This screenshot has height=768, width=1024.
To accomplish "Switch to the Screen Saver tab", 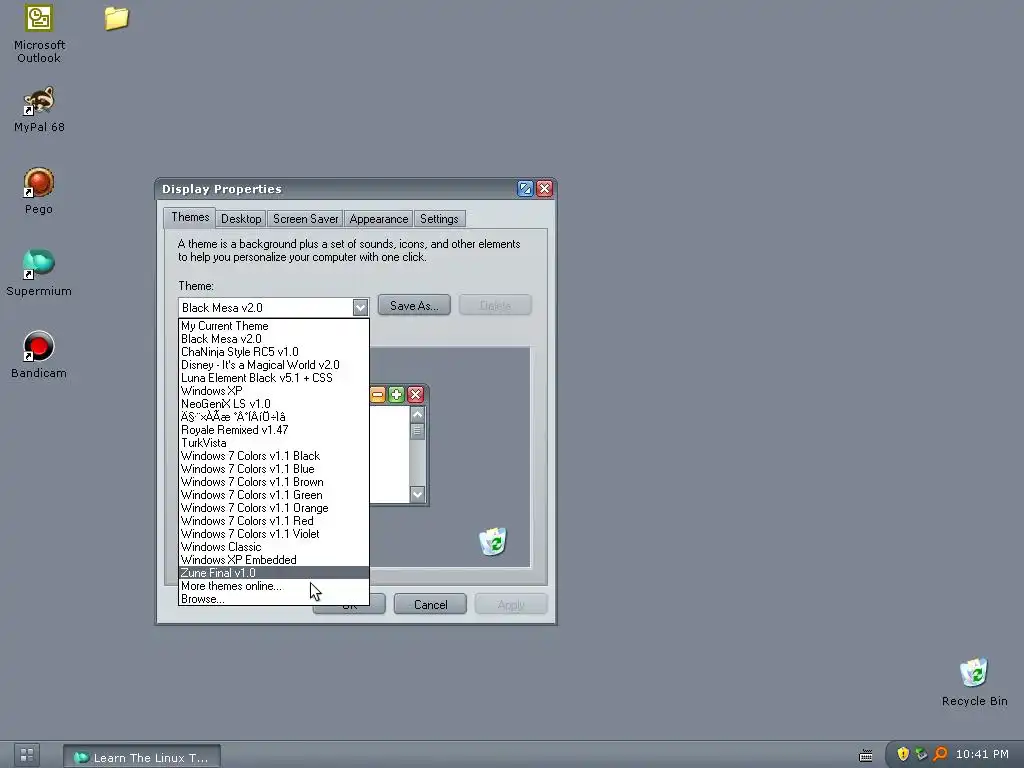I will click(306, 219).
